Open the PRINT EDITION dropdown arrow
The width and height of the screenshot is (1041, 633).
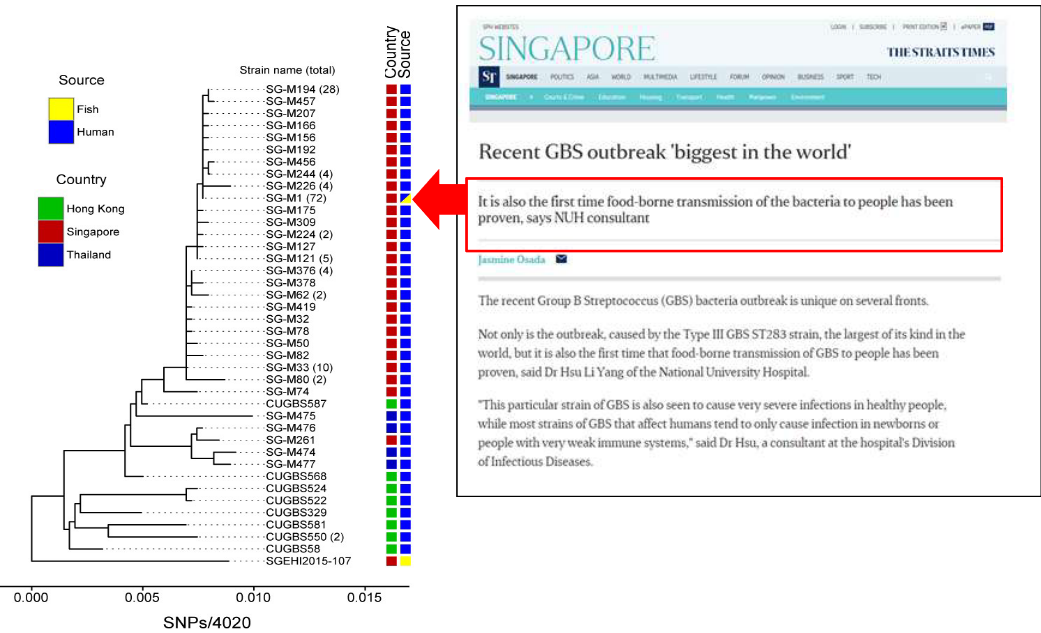coord(943,27)
